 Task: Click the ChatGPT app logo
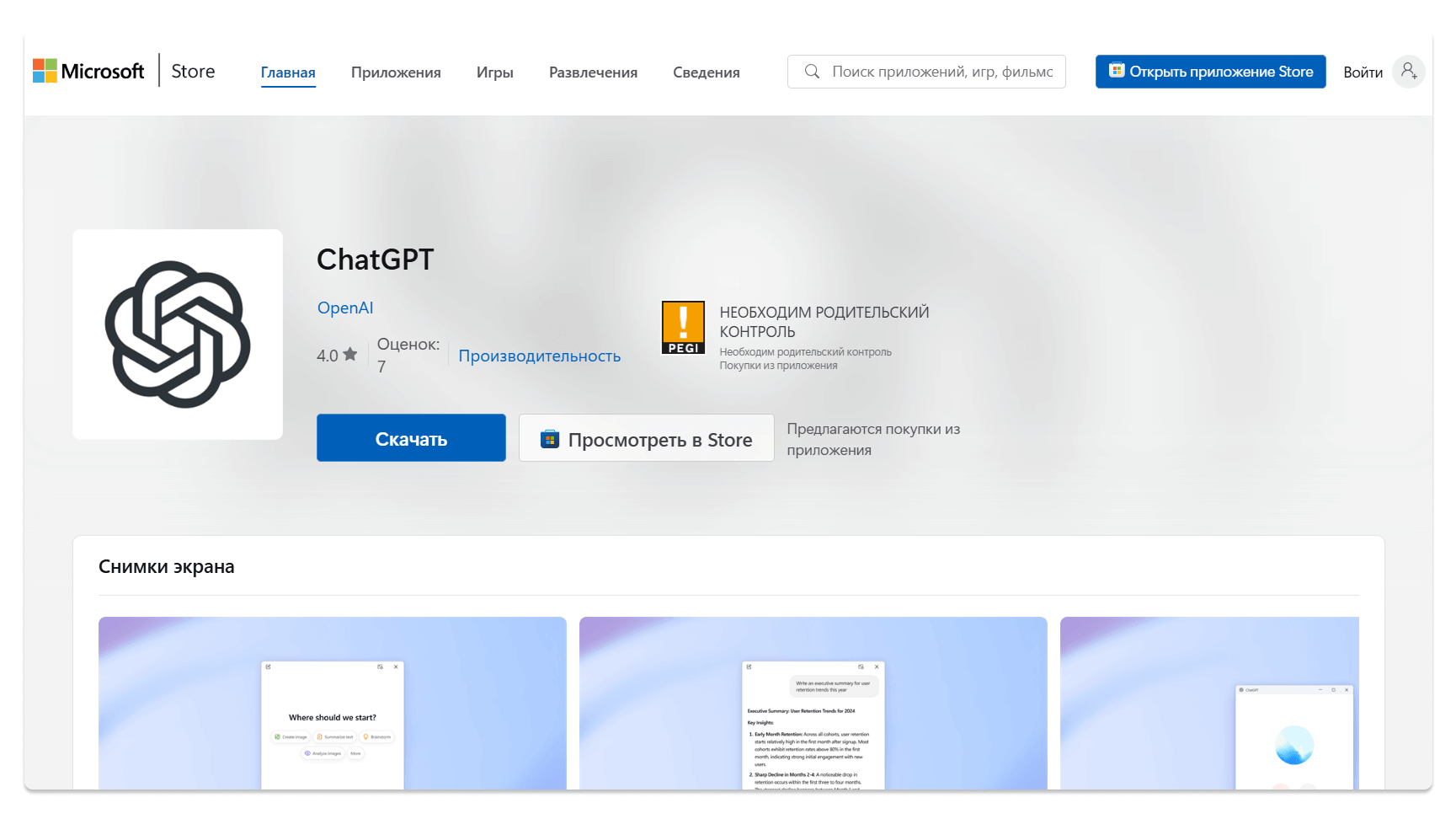tap(178, 335)
